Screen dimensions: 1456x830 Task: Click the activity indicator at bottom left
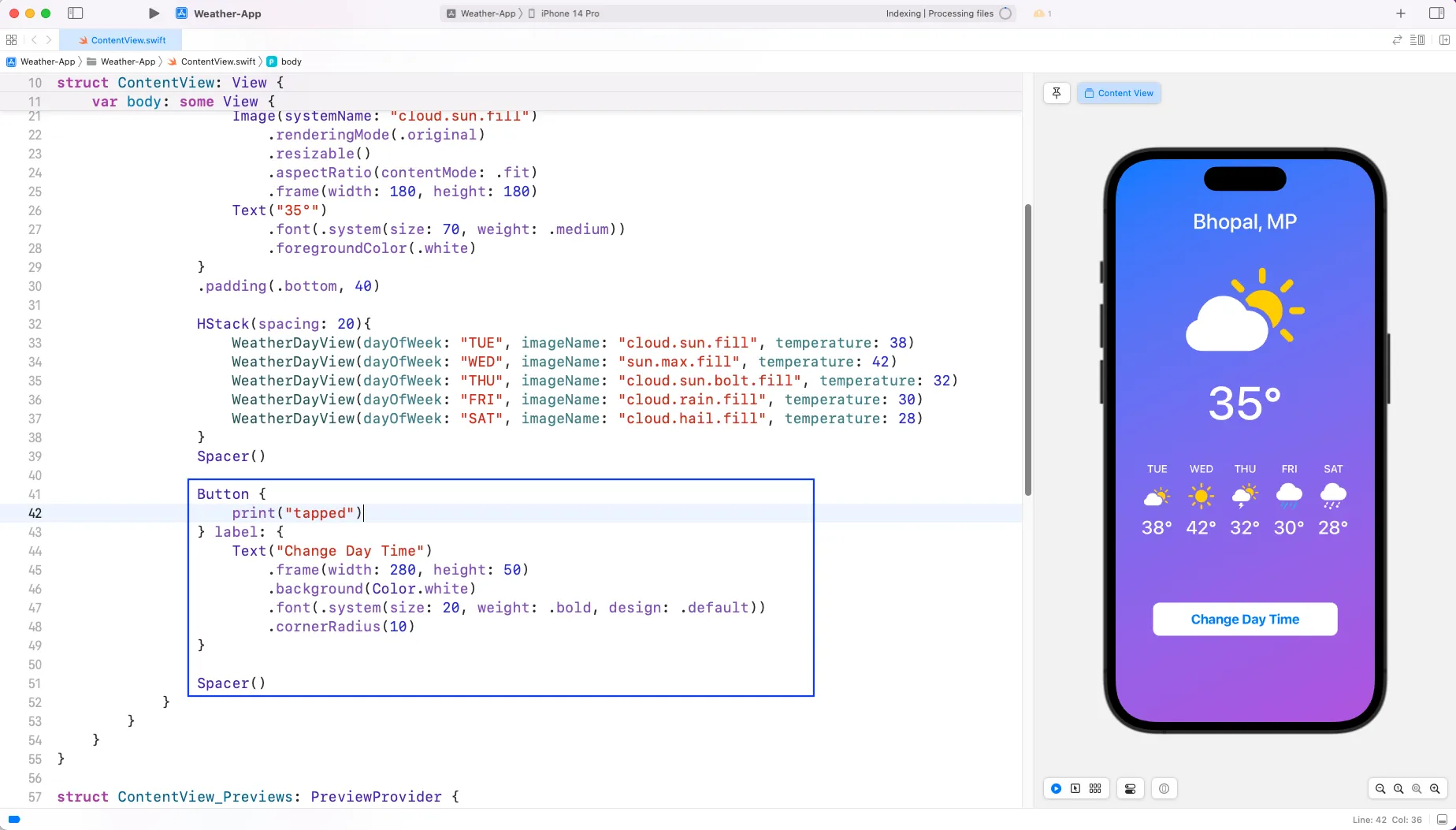click(14, 819)
